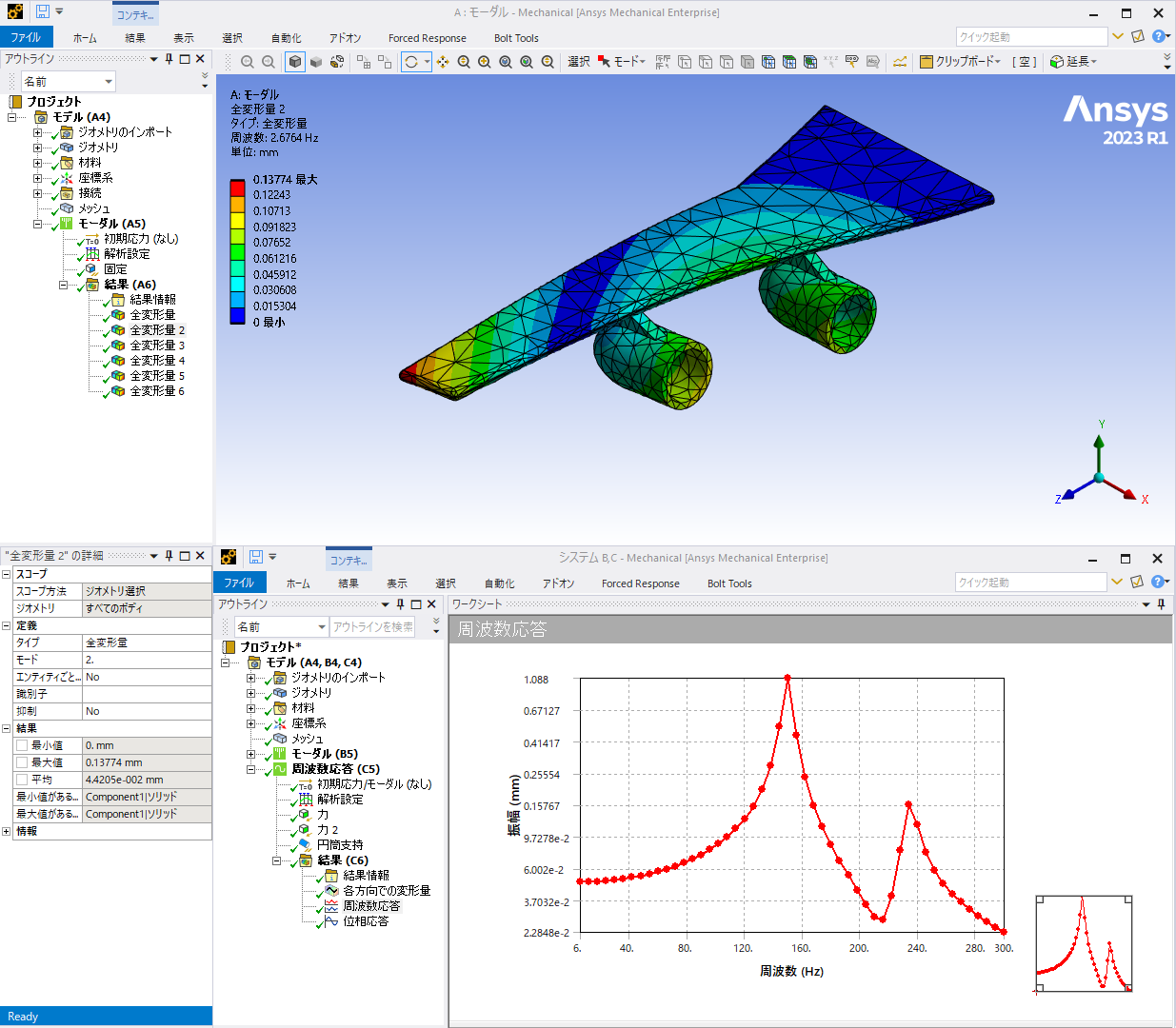This screenshot has height=1028, width=1176.
Task: Click the 抑制 No value cell
Action: pos(147,711)
